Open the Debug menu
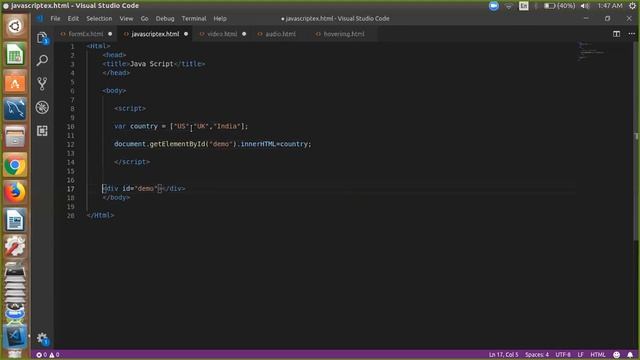Screen dimensions: 640x360 click(x=165, y=19)
